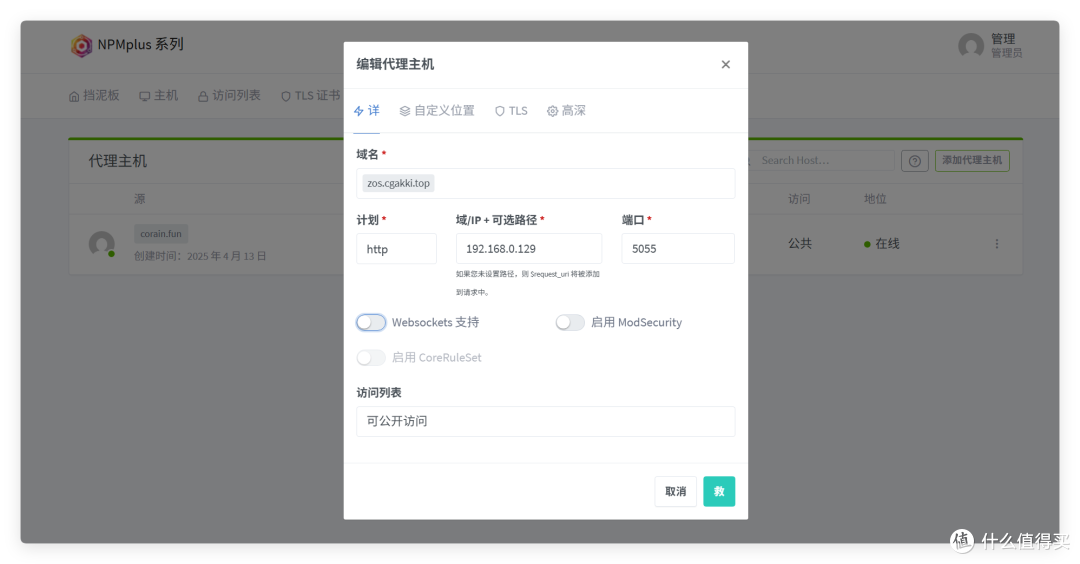
Task: Click the port field showing 5055
Action: (678, 249)
